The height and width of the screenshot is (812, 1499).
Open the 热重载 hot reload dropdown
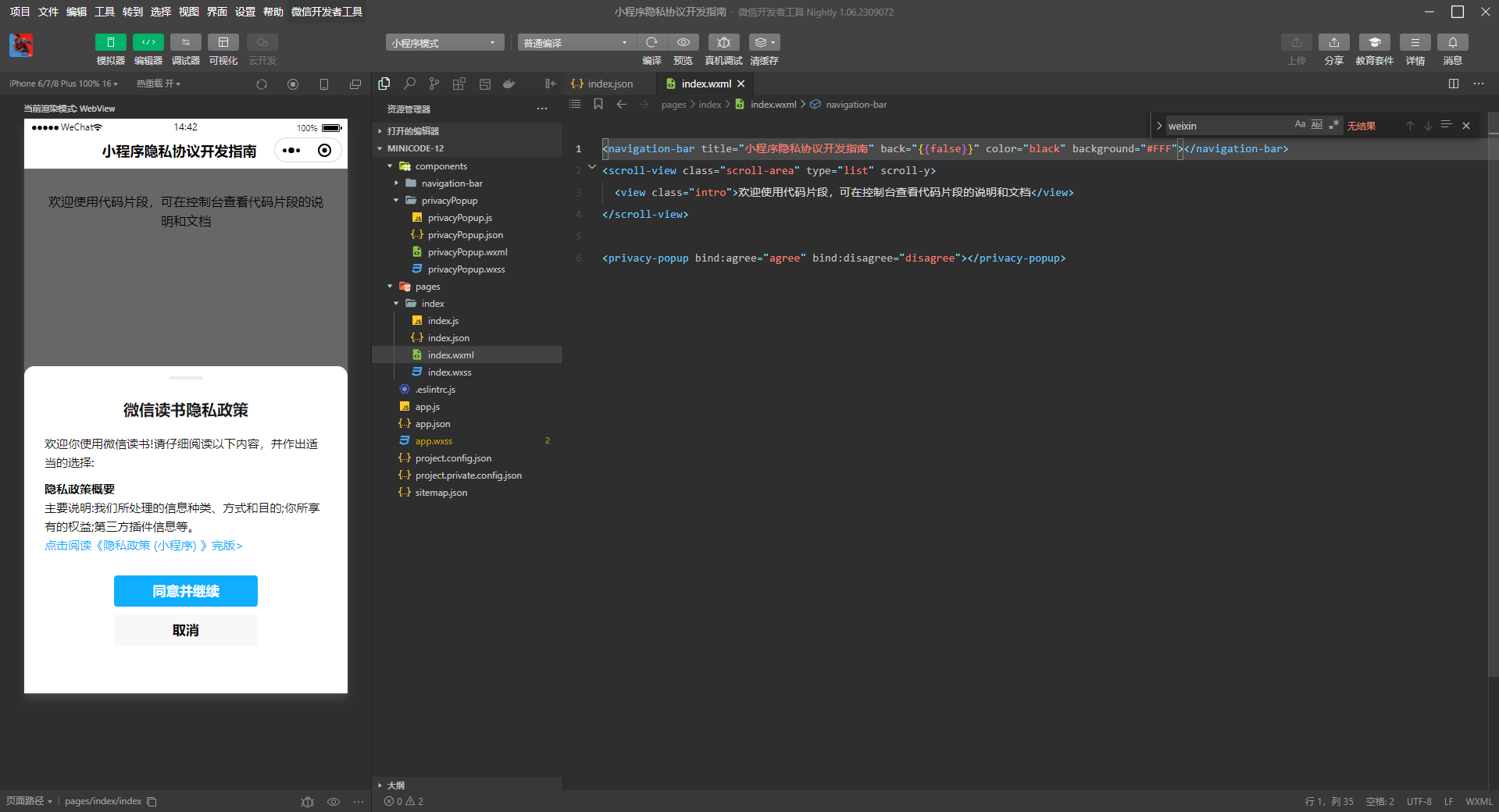[159, 84]
